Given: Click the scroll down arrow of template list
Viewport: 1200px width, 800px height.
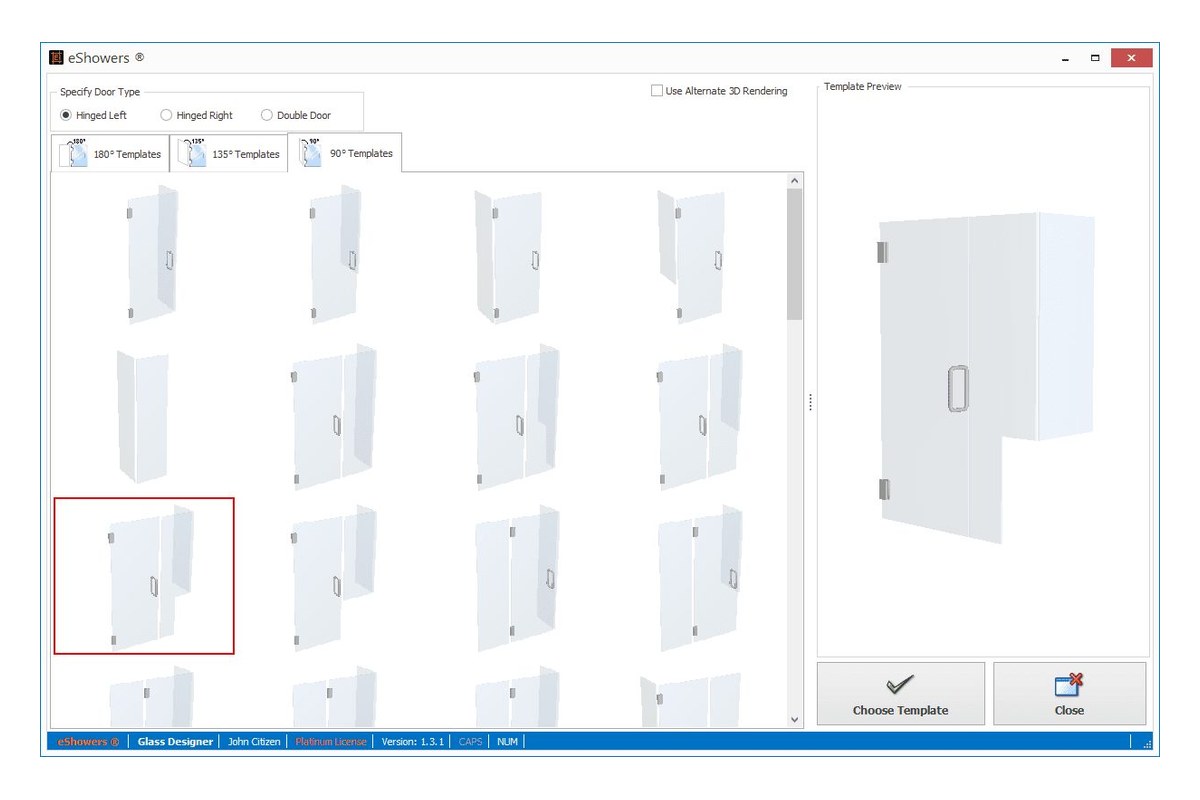Looking at the screenshot, I should point(795,719).
